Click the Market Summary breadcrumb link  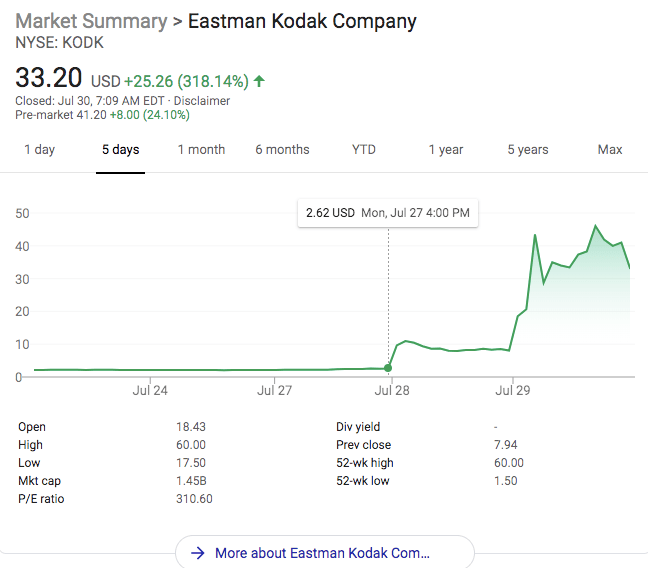pos(91,21)
